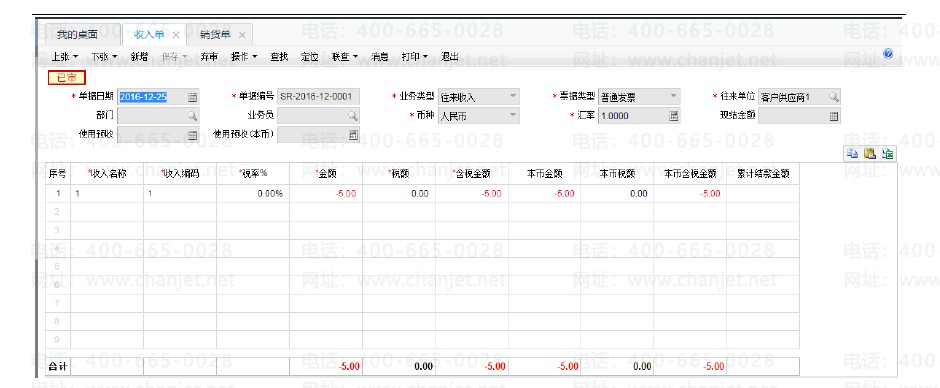Click the 税额 column header
Screen dimensions: 940x388
tap(399, 173)
